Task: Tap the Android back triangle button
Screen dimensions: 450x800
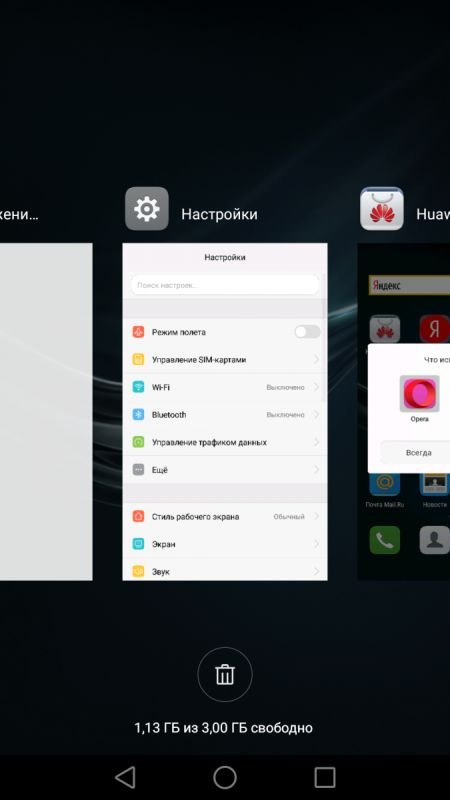Action: tap(126, 778)
